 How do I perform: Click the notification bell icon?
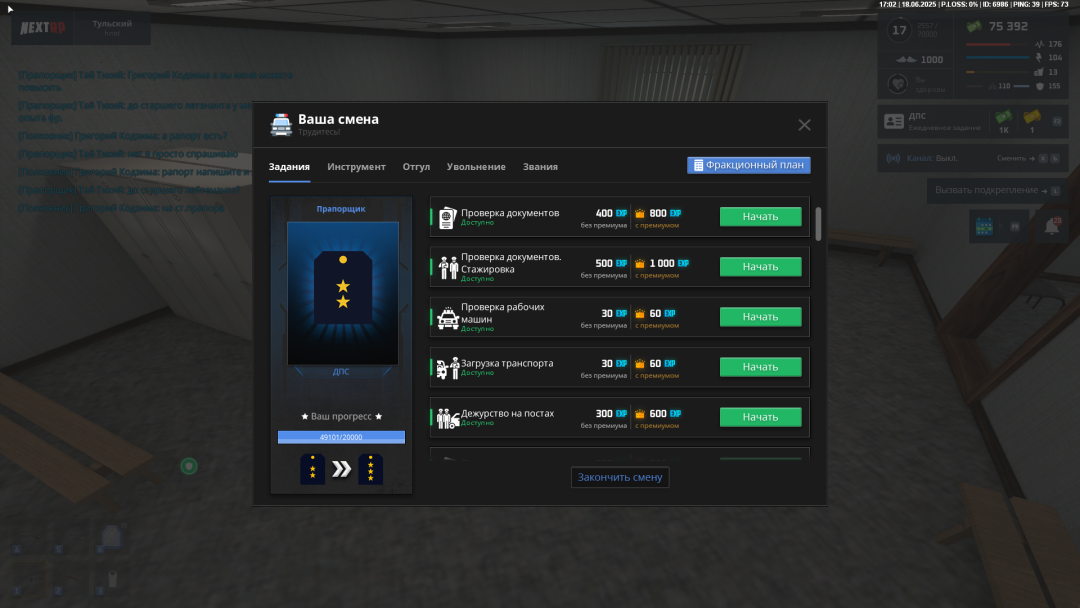1051,227
